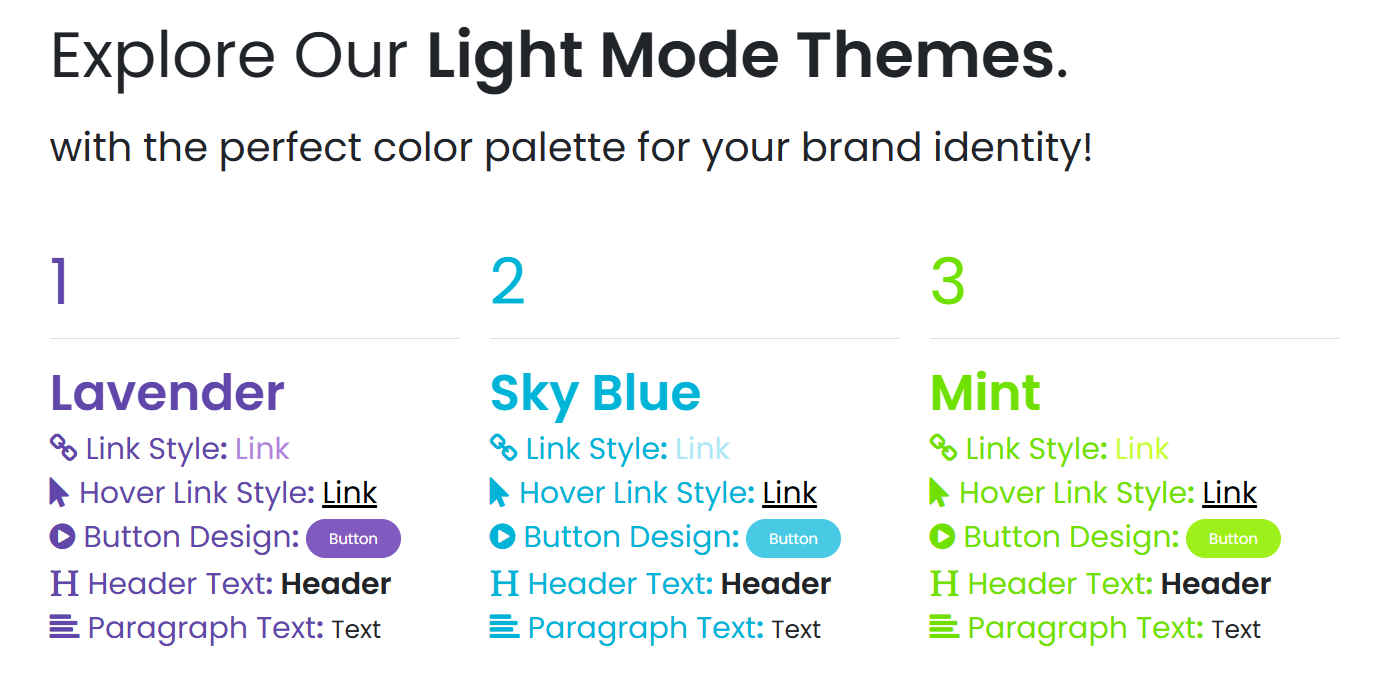Click the green paragraph lines icon under Mint
The image size is (1384, 691).
tap(944, 627)
